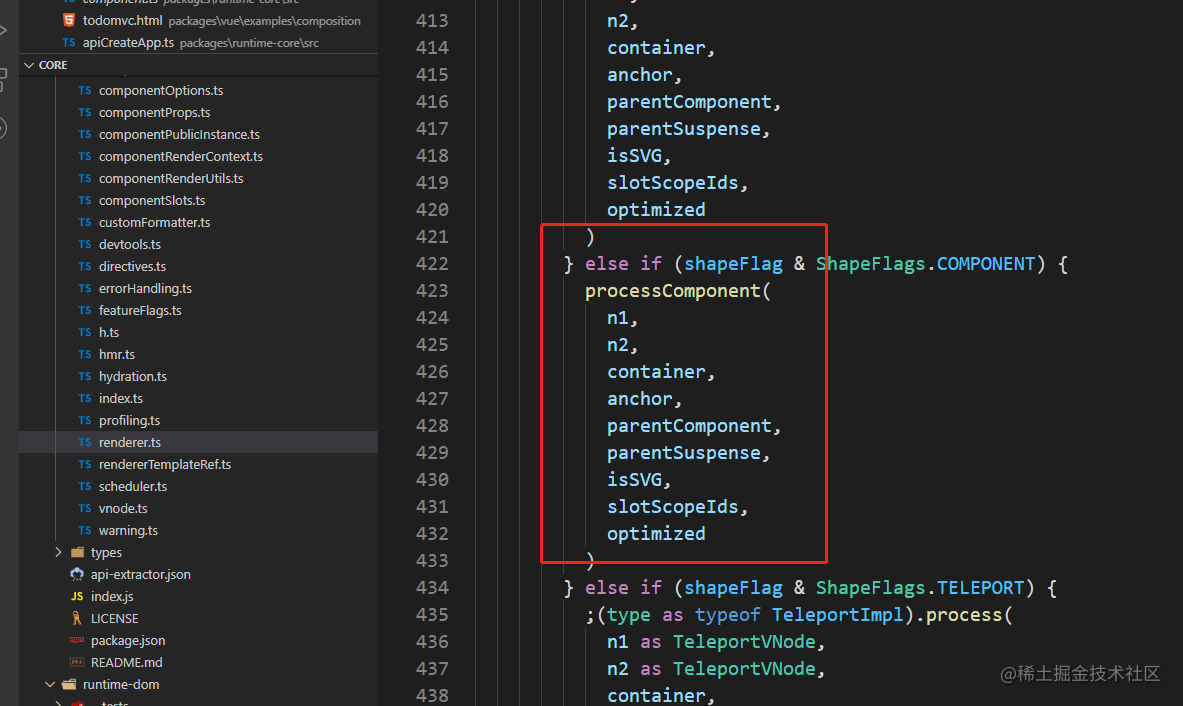Image resolution: width=1183 pixels, height=706 pixels.
Task: Click TeleportImpl on line 435
Action: (837, 615)
